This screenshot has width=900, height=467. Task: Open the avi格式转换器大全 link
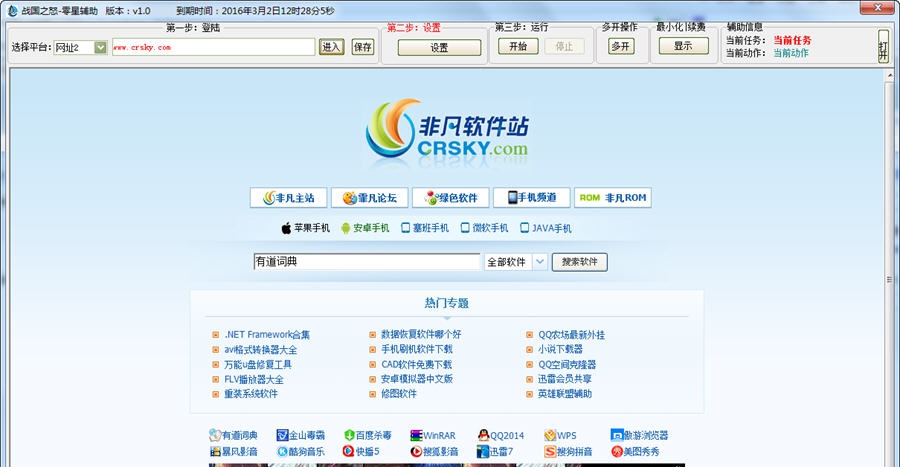tap(261, 349)
